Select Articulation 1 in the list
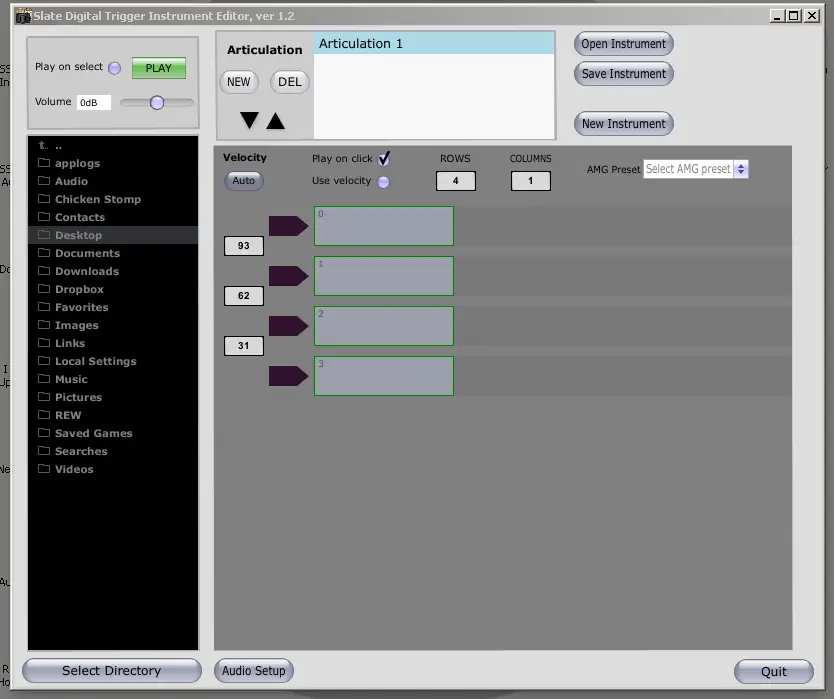 (x=434, y=44)
